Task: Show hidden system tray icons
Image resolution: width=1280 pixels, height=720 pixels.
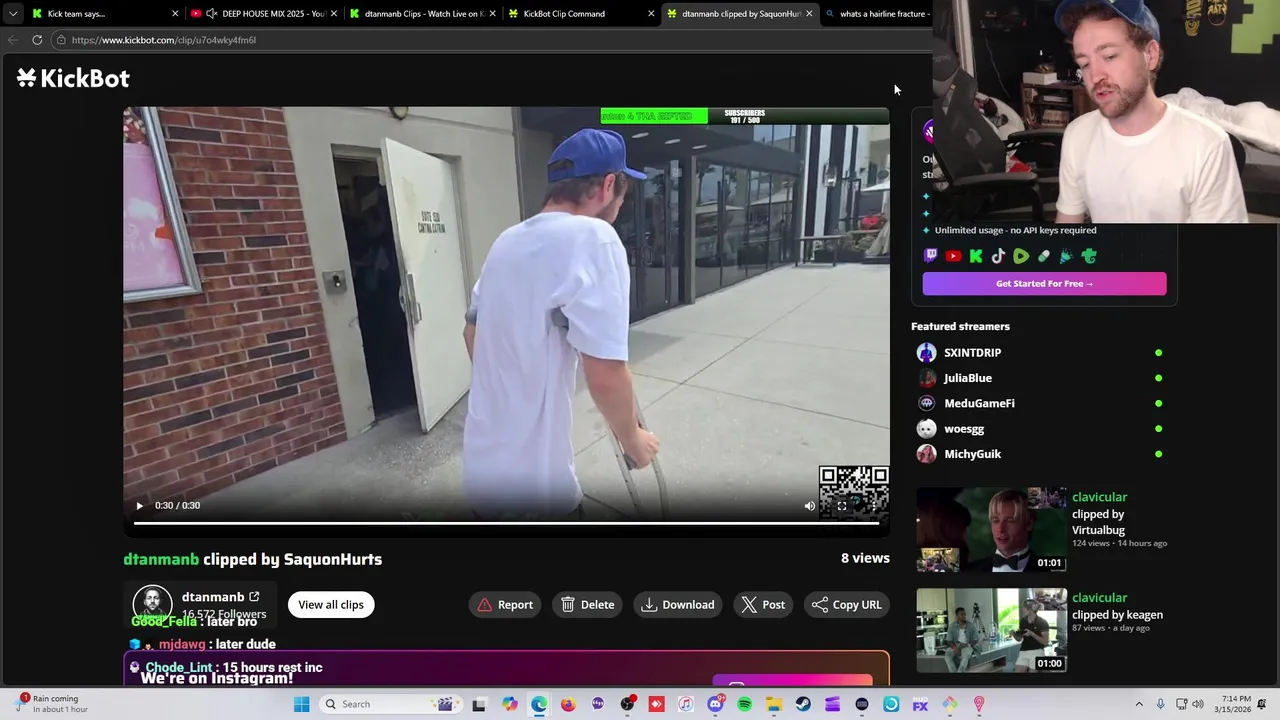Action: tap(1138, 704)
